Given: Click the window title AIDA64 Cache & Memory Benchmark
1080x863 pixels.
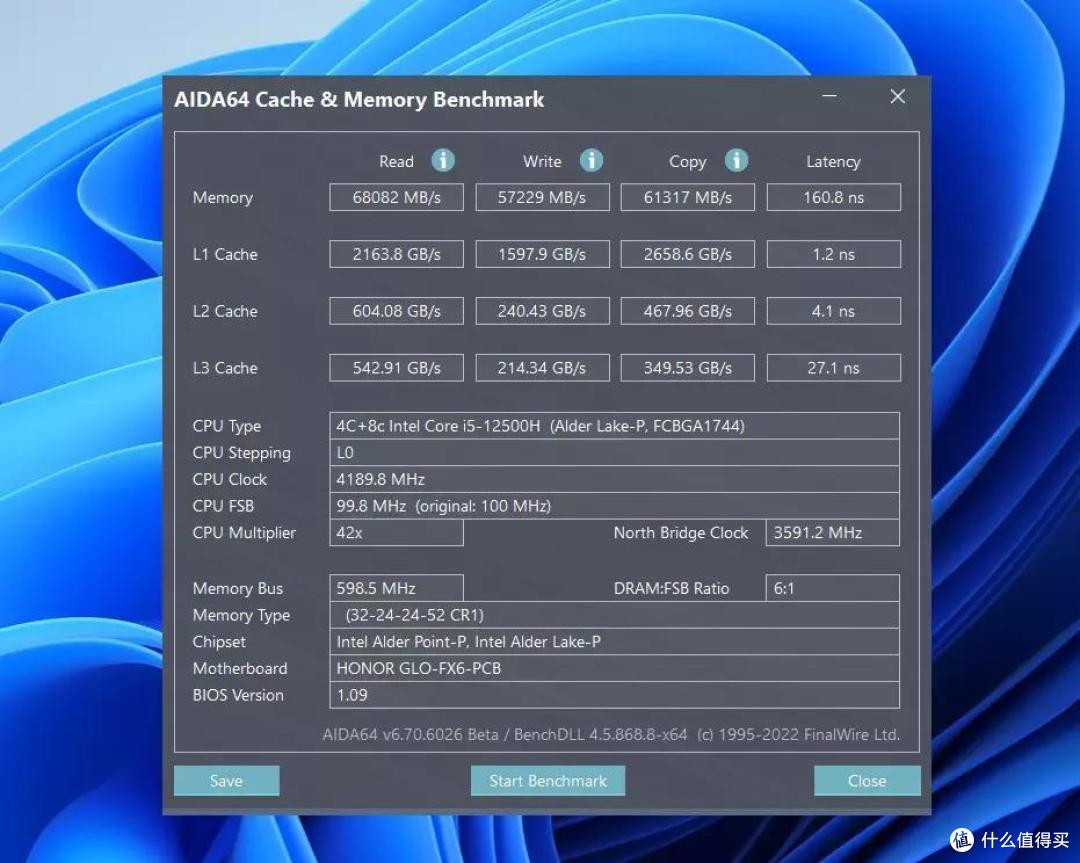Looking at the screenshot, I should pos(359,100).
